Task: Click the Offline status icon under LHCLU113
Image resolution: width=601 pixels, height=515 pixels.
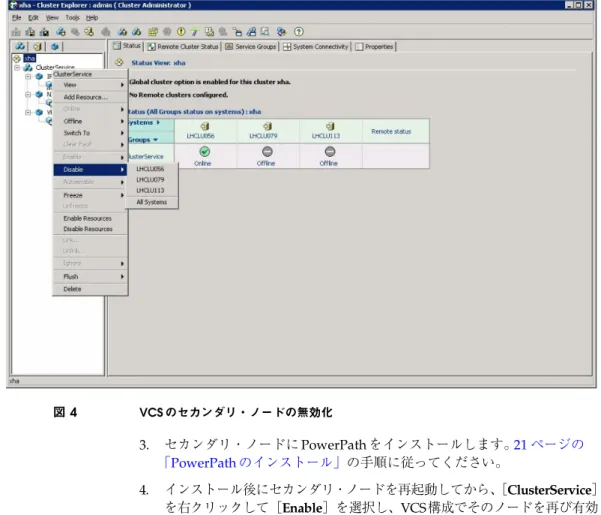Action: (330, 152)
